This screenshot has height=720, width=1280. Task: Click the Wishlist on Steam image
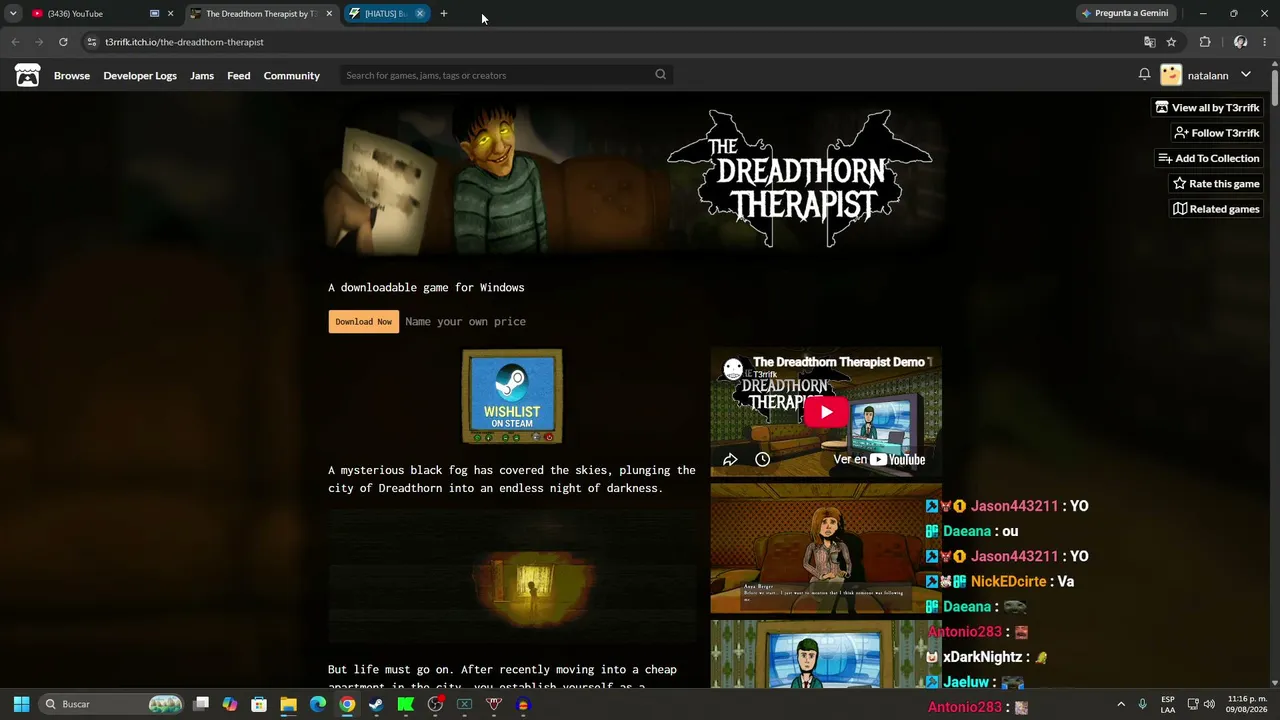tap(512, 396)
